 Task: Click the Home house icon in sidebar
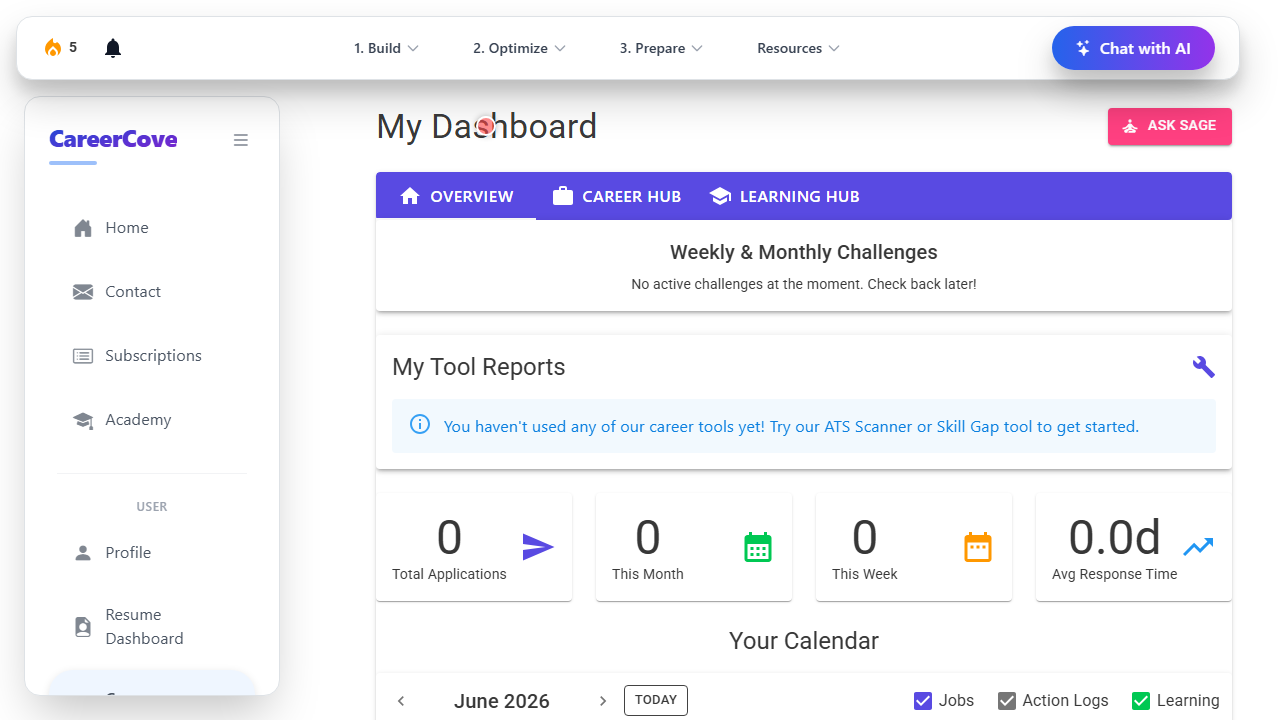tap(83, 228)
